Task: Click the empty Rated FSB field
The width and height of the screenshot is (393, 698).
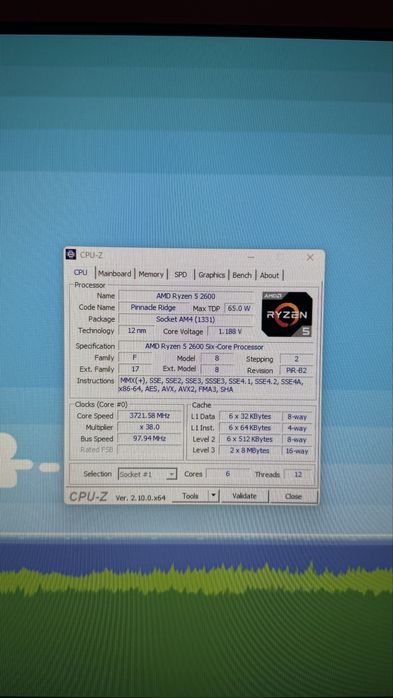Action: [x=150, y=450]
